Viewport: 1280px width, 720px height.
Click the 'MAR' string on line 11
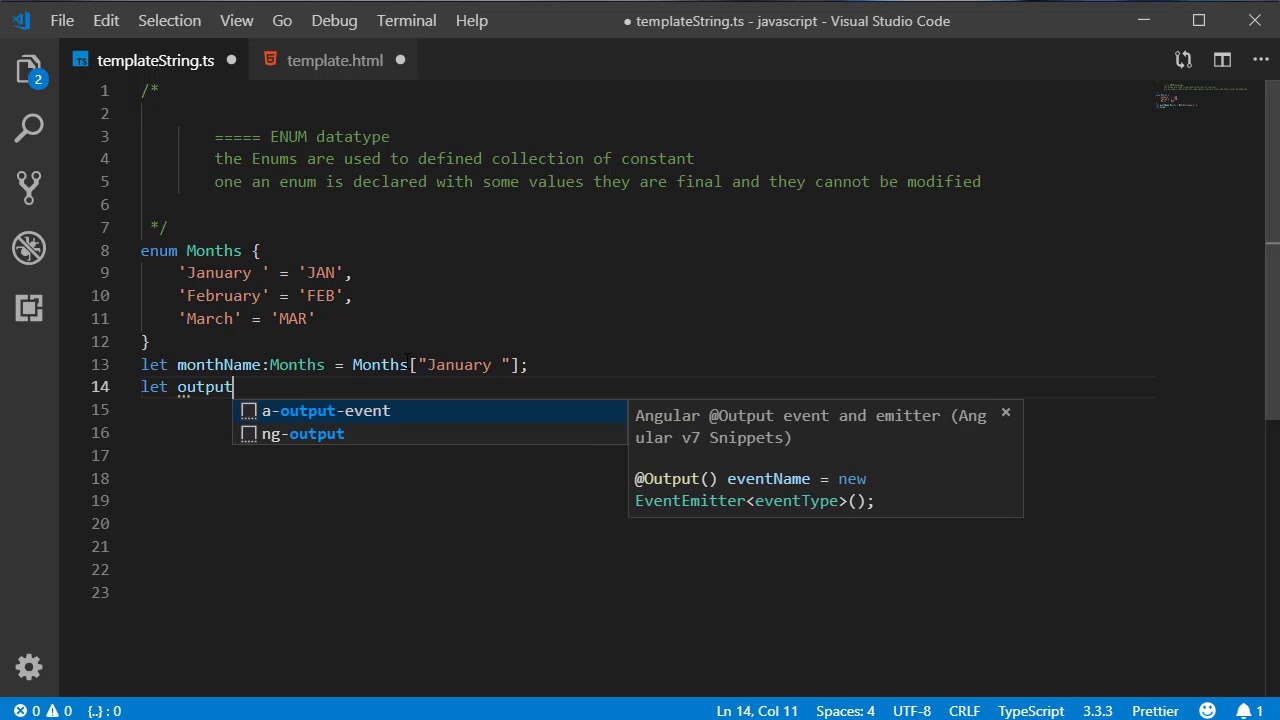coord(293,319)
